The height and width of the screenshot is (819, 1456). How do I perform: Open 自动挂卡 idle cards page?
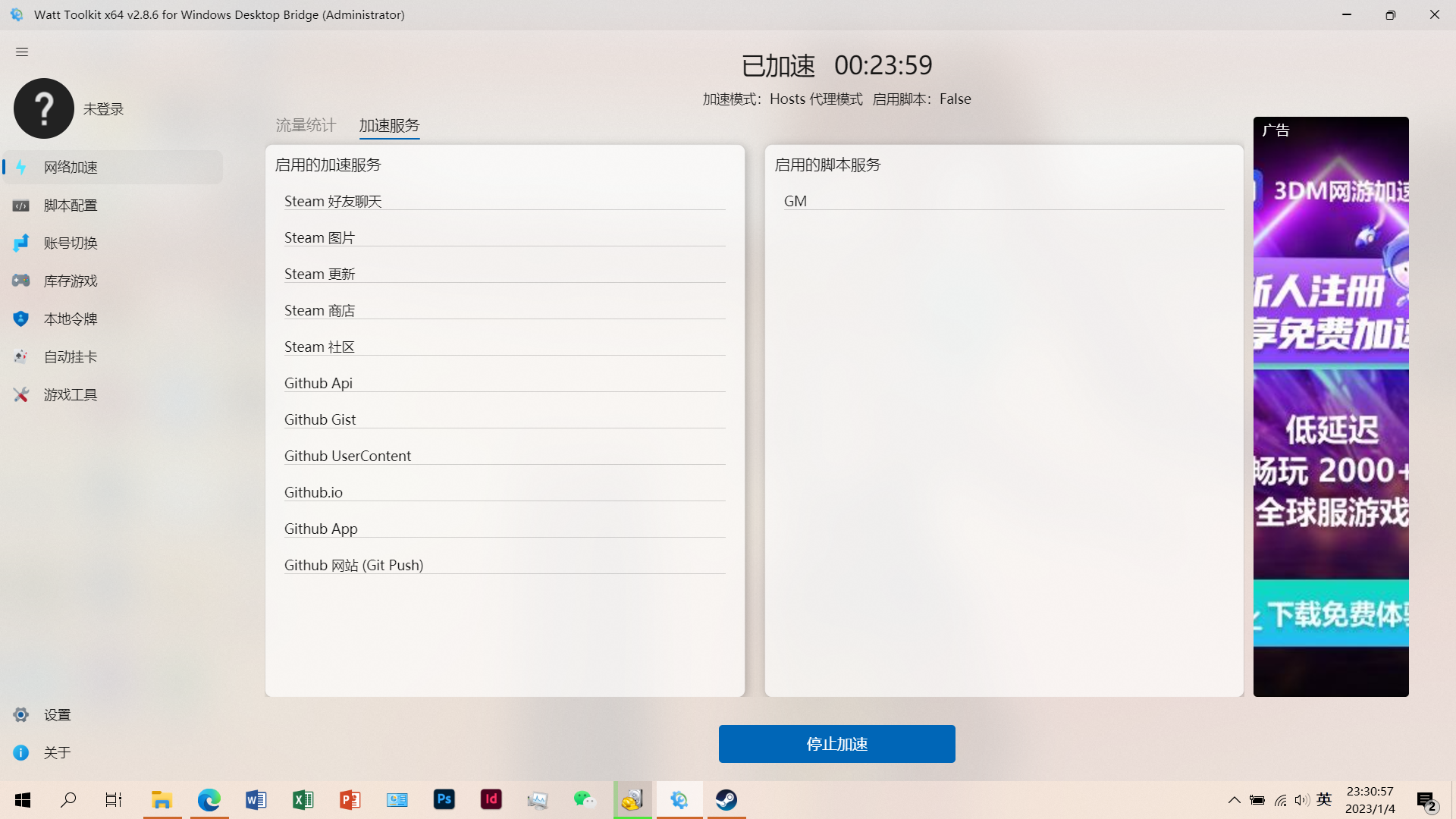70,356
